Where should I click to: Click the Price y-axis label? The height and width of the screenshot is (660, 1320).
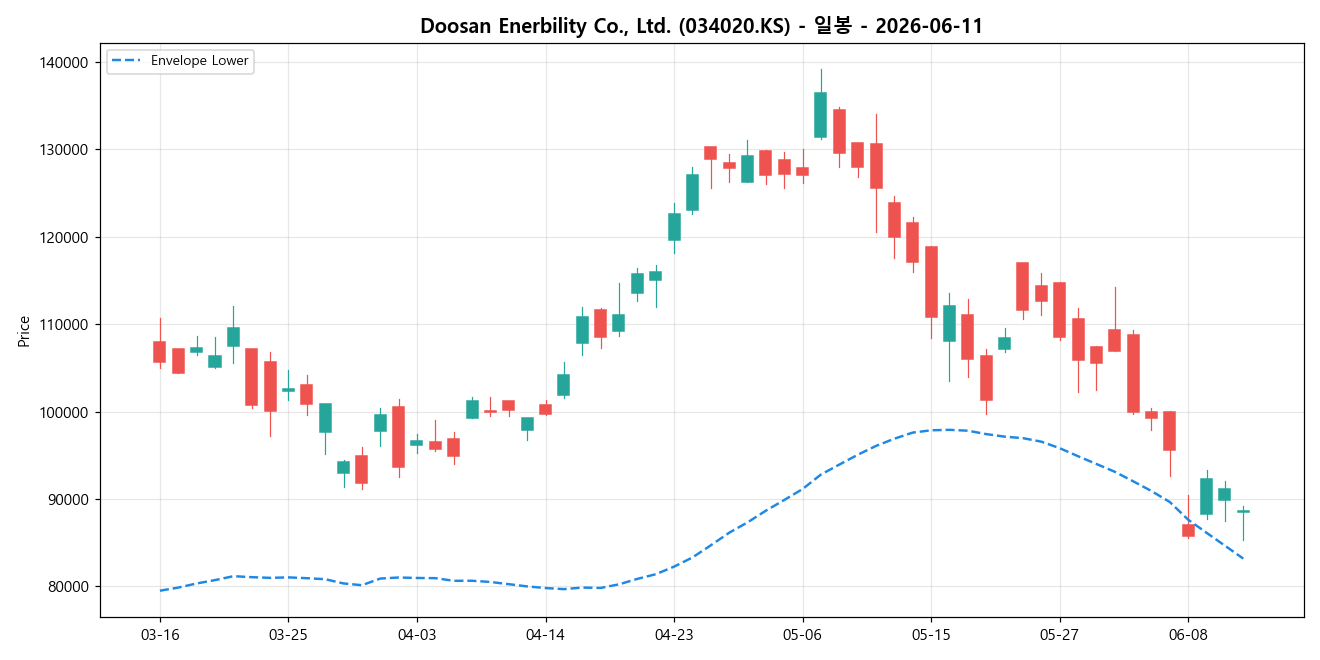click(x=24, y=331)
